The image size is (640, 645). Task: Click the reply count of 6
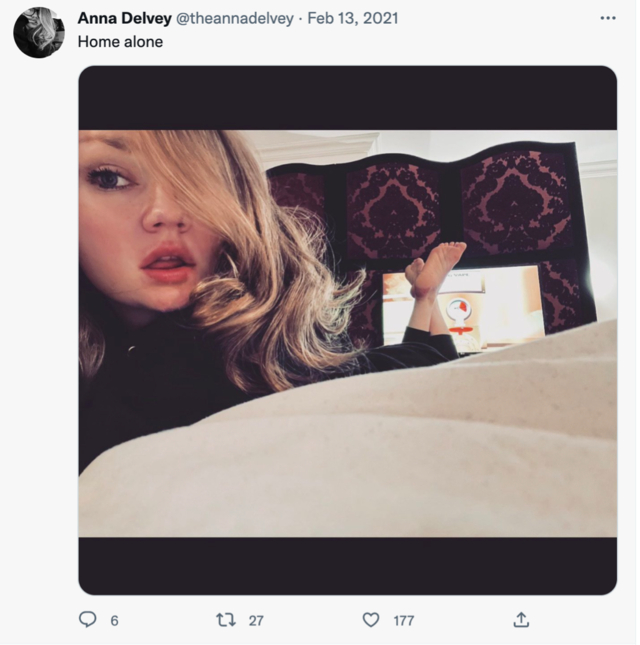point(114,621)
